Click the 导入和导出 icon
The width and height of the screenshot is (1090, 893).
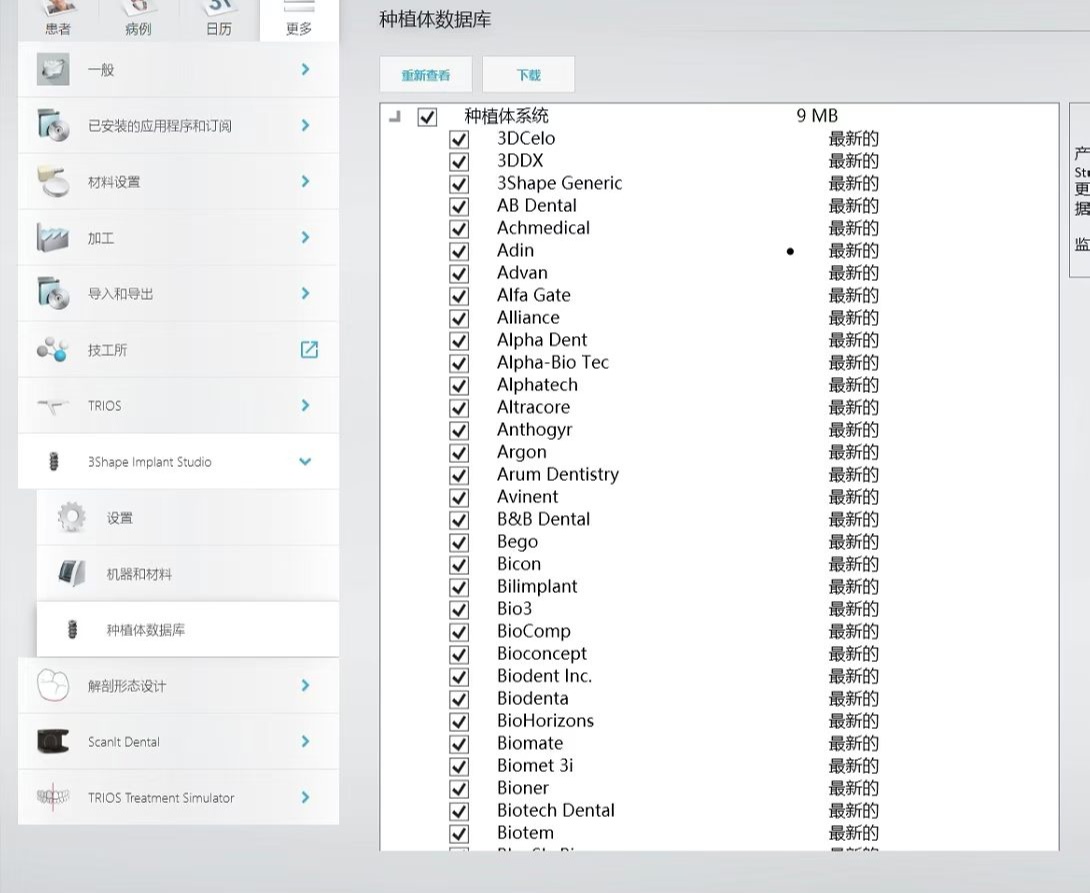54,293
